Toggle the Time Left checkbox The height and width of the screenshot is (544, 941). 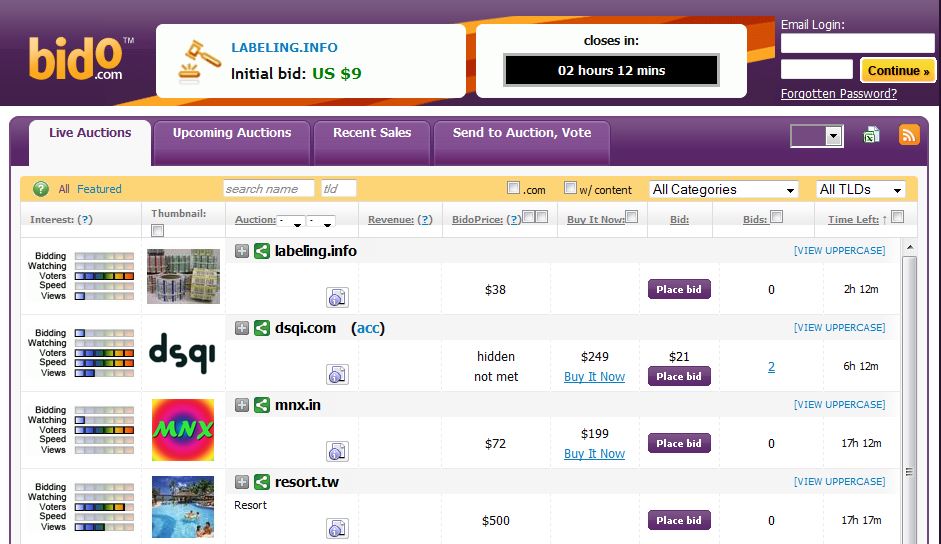(x=898, y=216)
